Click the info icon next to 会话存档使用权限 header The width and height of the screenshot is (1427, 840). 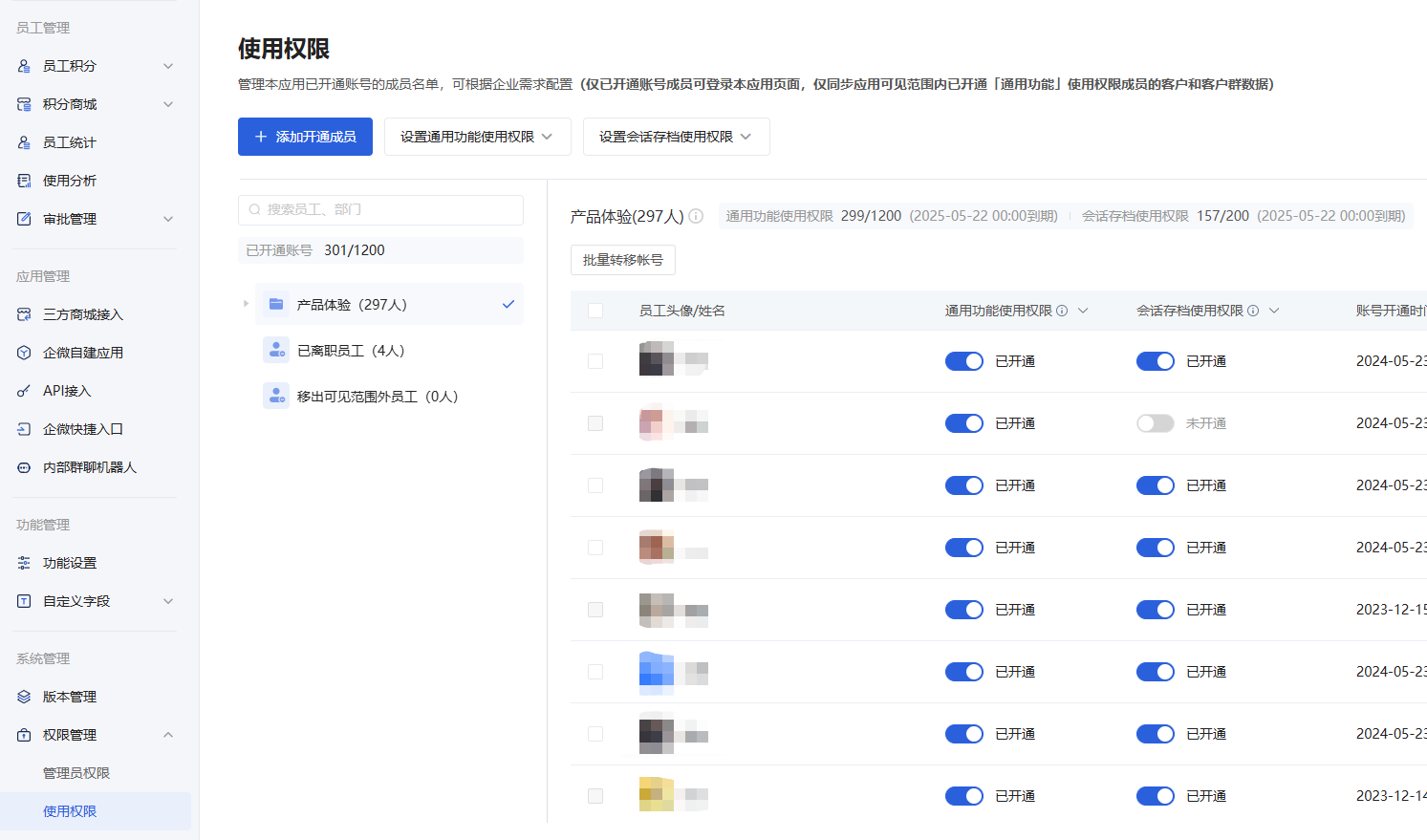[x=1253, y=311]
